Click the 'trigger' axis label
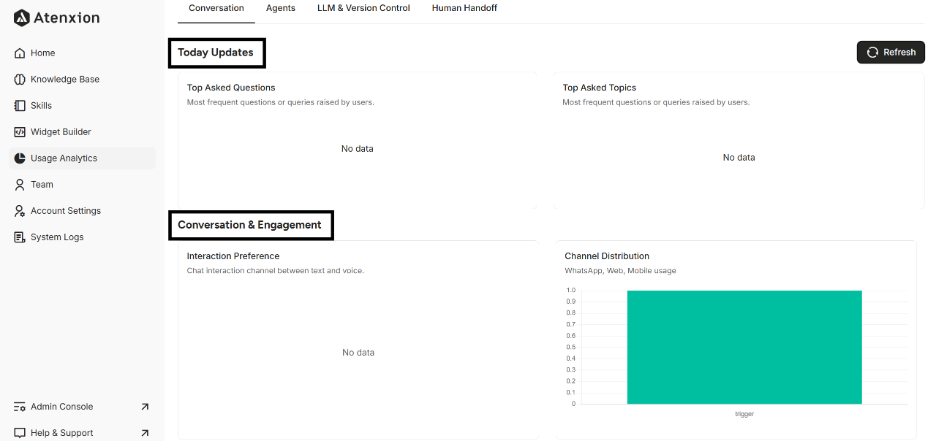Image resolution: width=936 pixels, height=441 pixels. point(744,414)
